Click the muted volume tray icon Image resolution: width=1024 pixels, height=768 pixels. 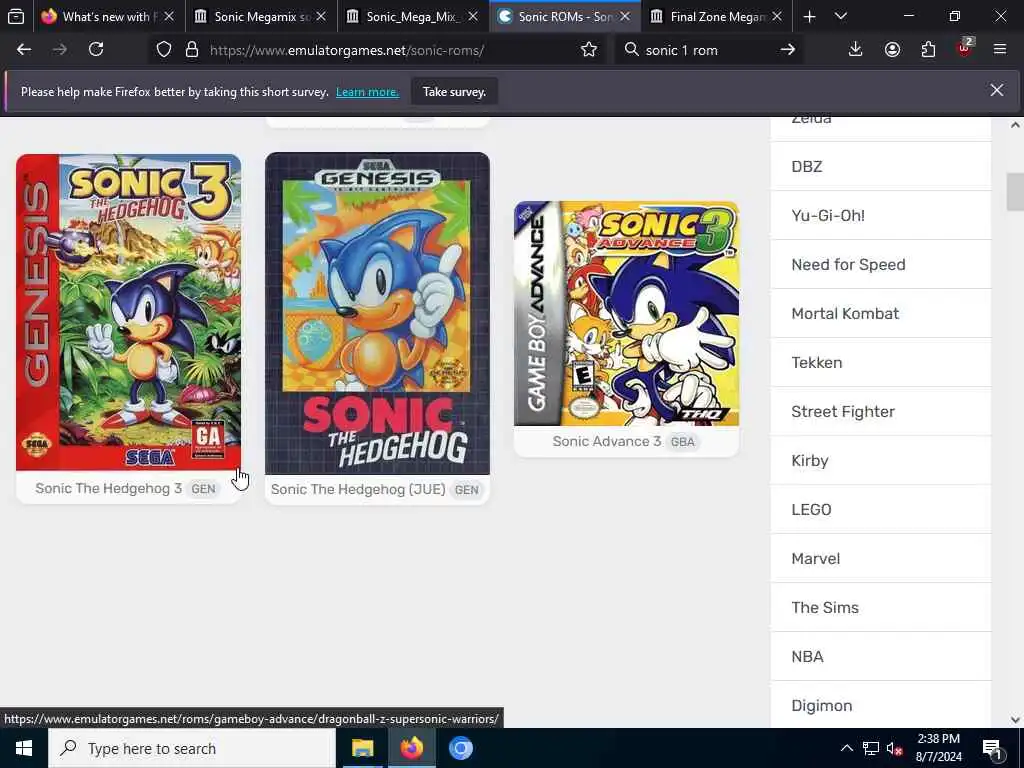coord(895,748)
